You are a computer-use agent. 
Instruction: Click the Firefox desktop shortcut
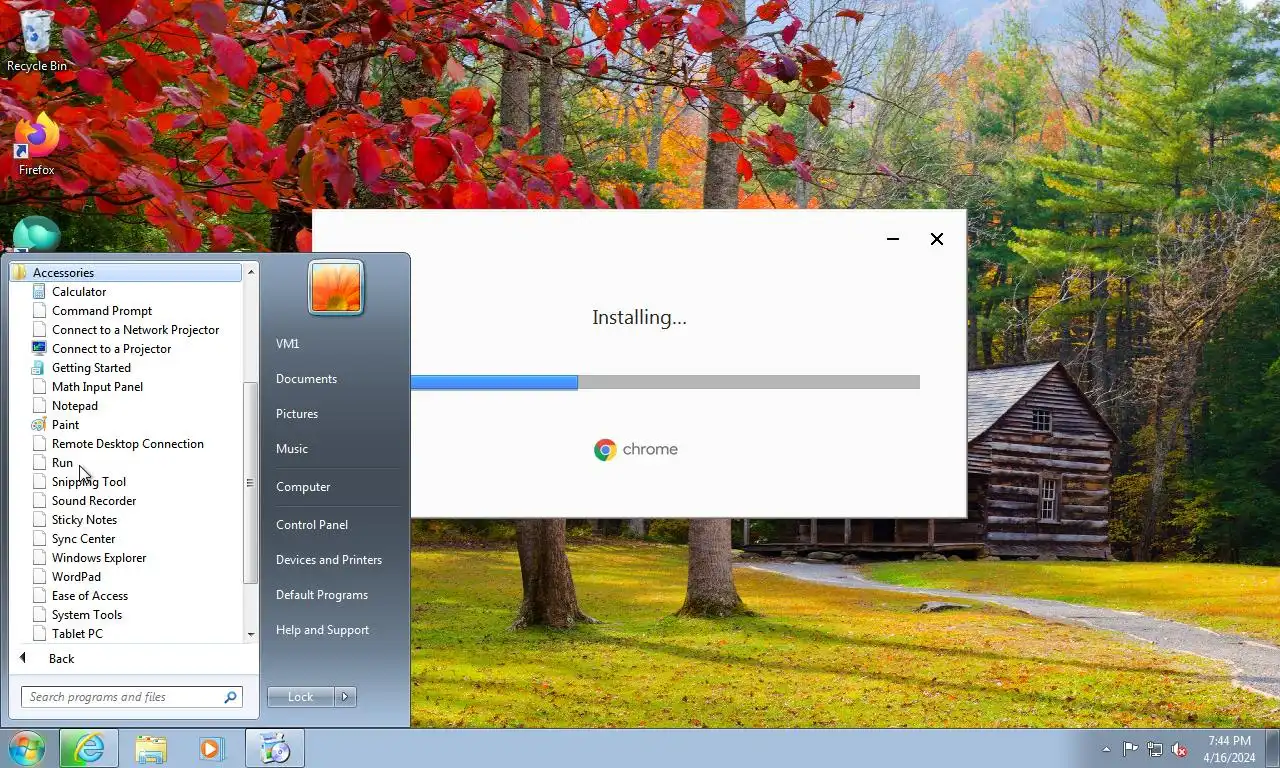click(x=37, y=145)
